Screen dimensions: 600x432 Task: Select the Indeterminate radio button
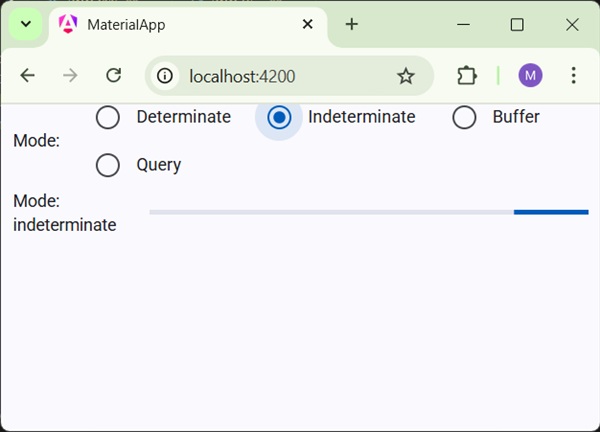tap(280, 117)
